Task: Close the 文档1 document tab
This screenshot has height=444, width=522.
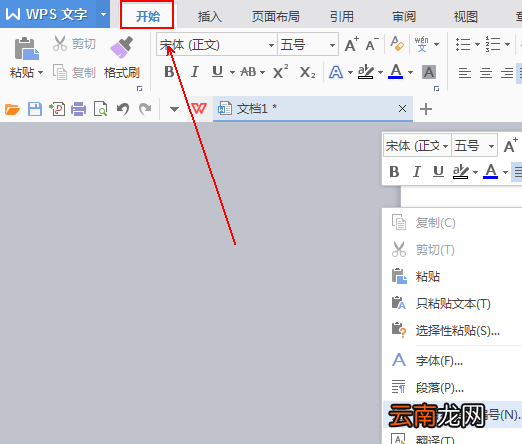Action: point(402,109)
